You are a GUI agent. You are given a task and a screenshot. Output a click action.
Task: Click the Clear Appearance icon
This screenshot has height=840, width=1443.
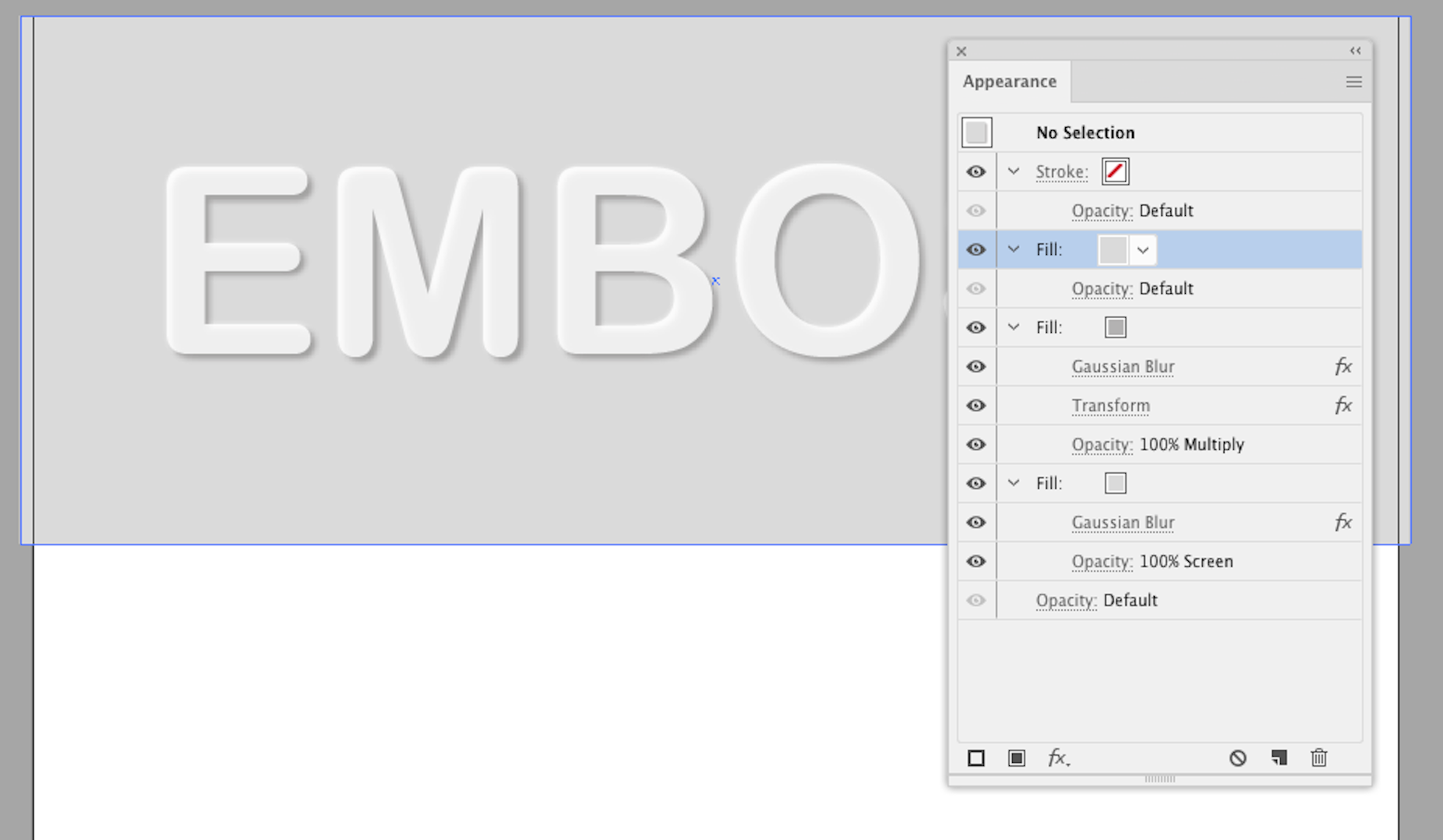1239,757
